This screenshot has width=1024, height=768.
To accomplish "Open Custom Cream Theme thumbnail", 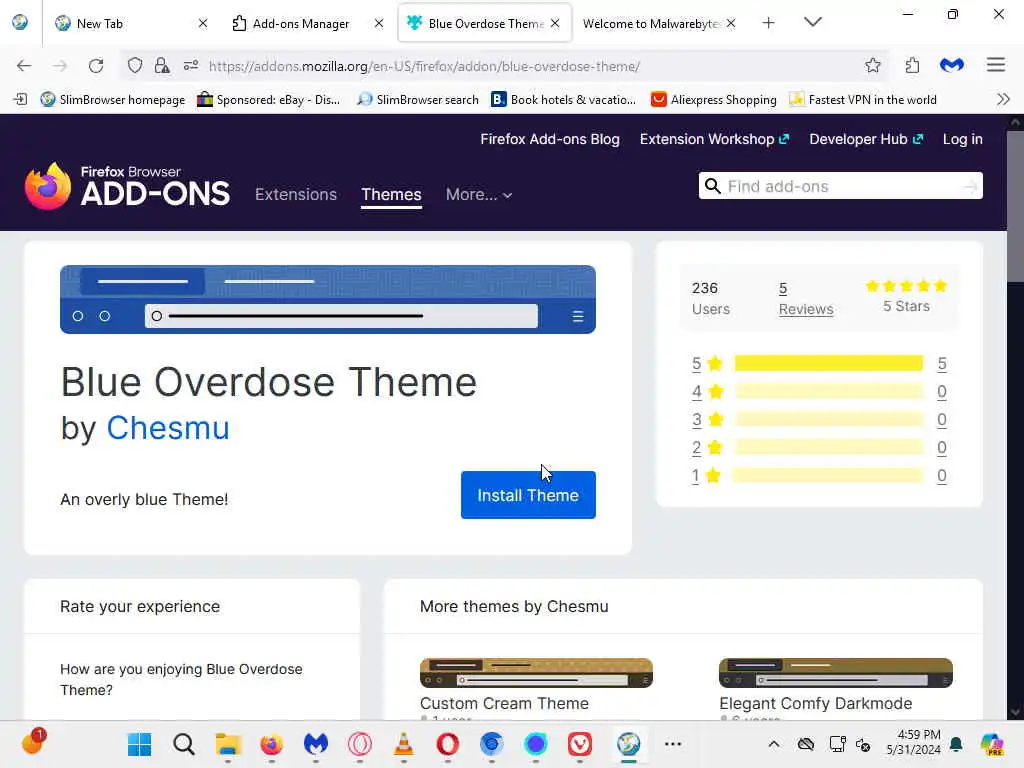I will coord(536,673).
